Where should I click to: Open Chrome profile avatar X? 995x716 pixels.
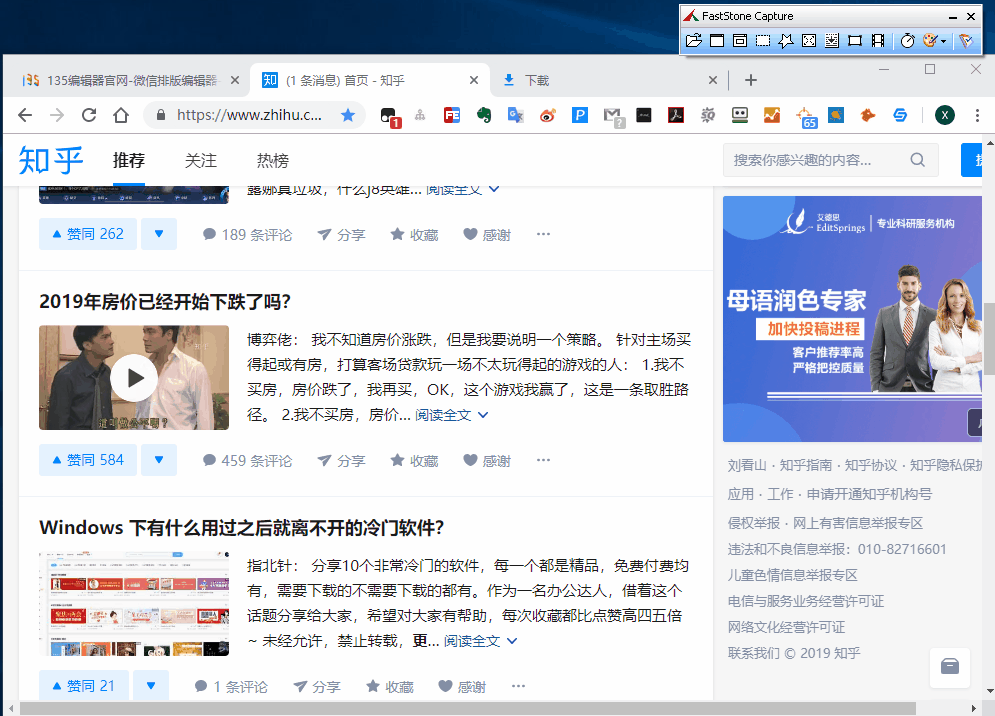[944, 115]
